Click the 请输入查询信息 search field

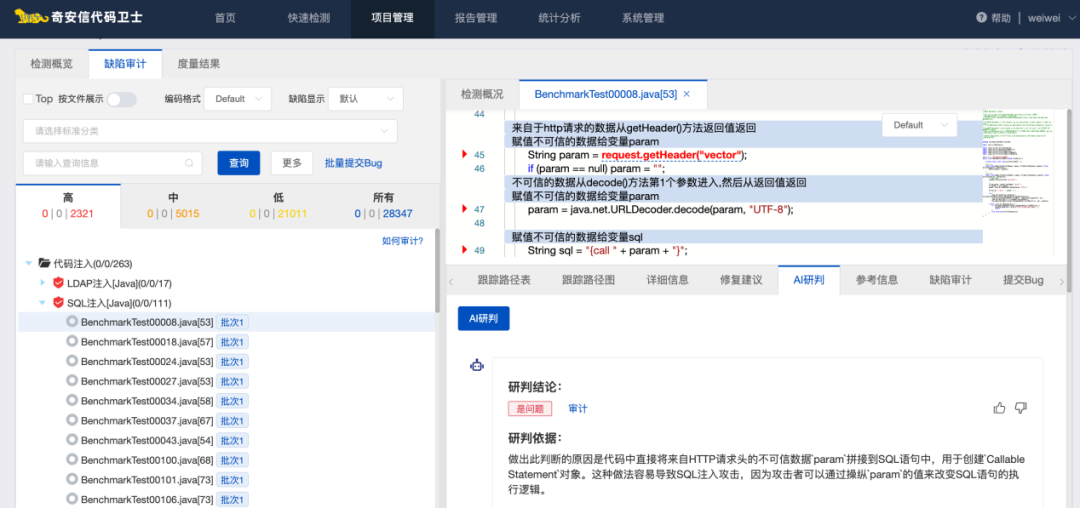[105, 163]
